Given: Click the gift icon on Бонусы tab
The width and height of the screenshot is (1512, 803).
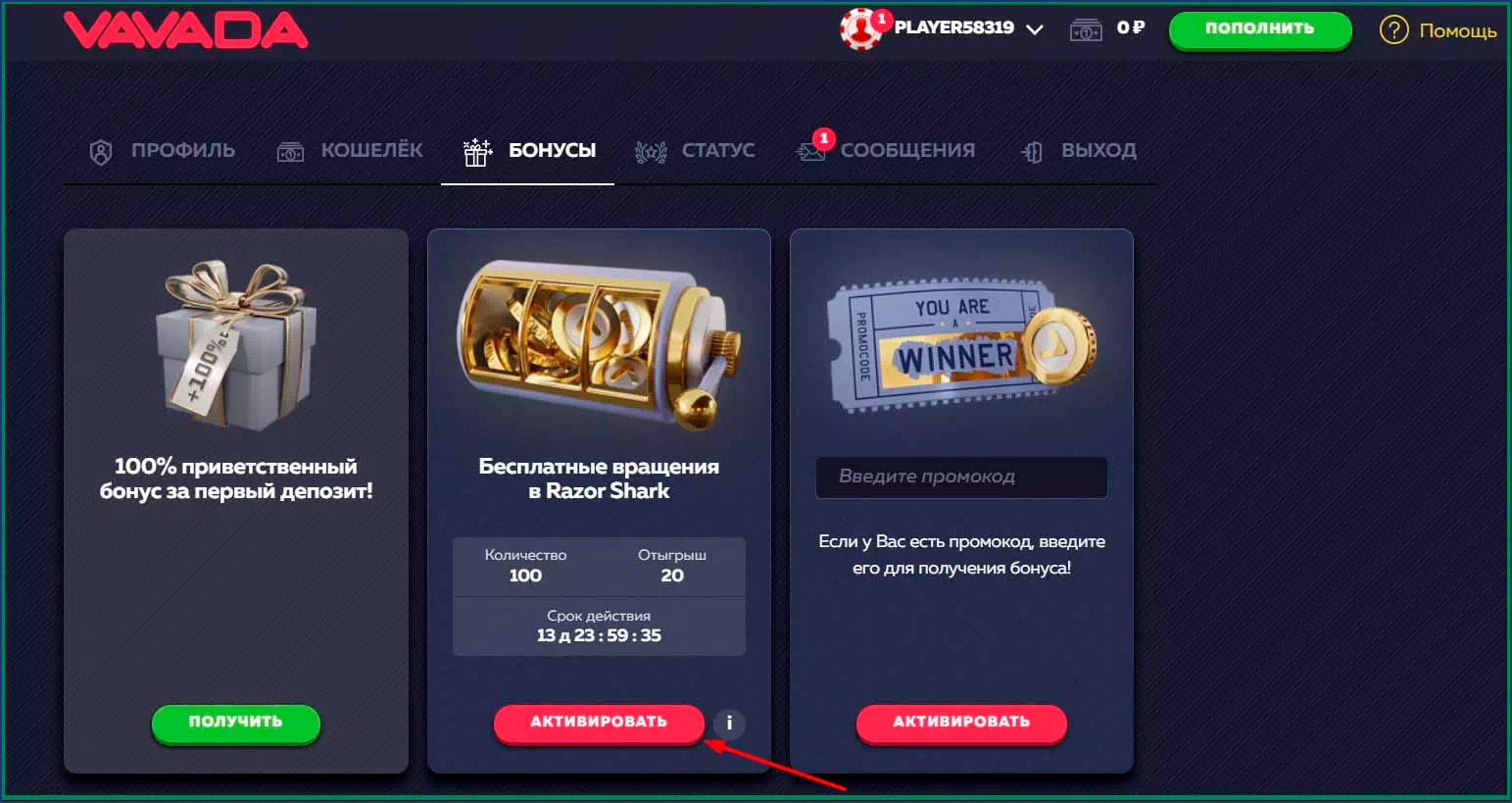Looking at the screenshot, I should click(477, 152).
